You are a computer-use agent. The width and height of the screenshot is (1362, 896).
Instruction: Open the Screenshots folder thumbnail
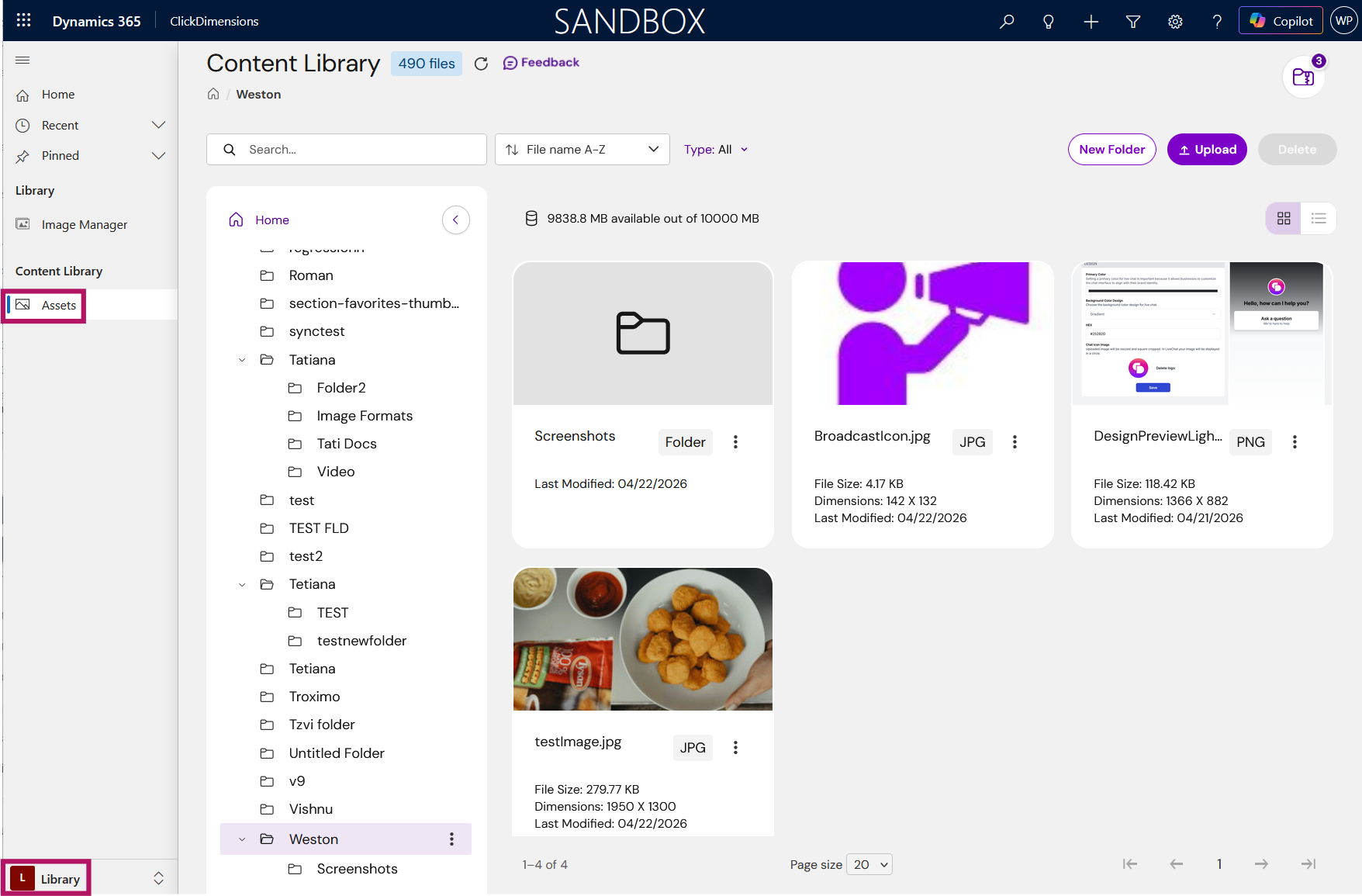643,334
